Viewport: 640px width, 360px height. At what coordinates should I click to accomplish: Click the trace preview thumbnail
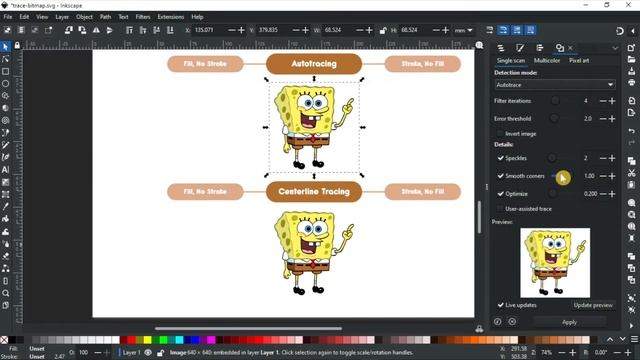point(555,262)
